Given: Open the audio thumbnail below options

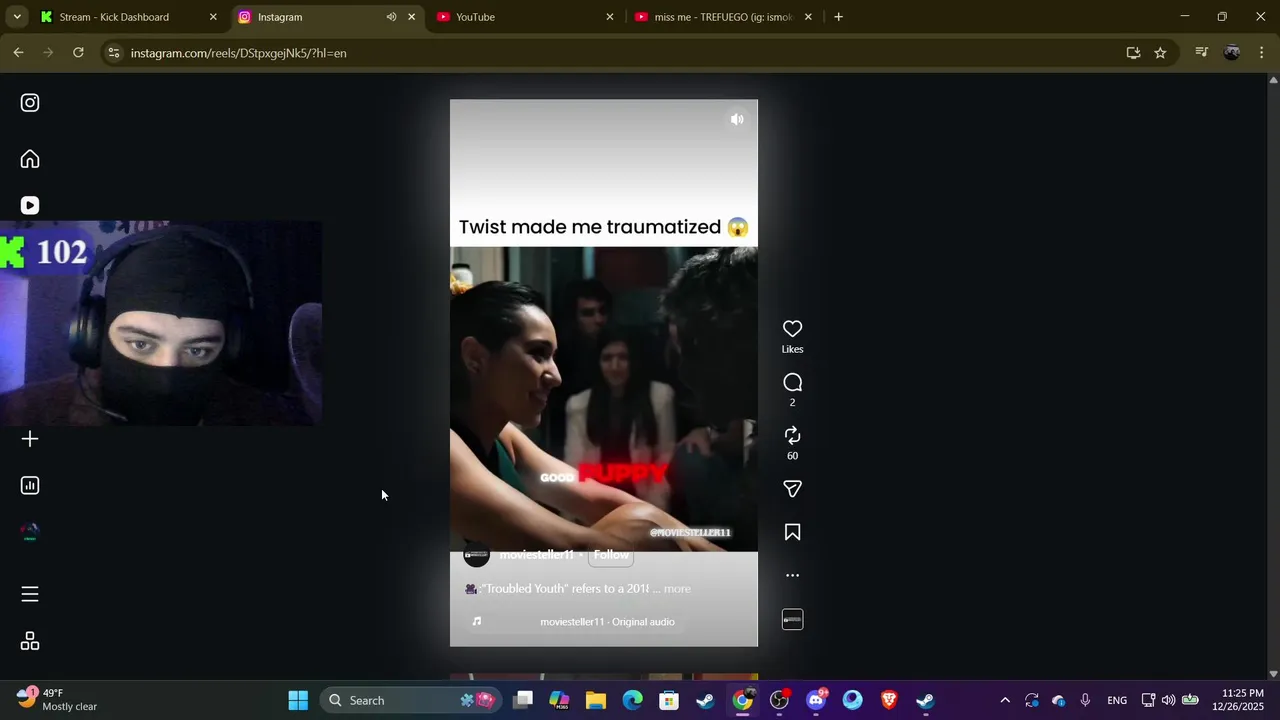Looking at the screenshot, I should pyautogui.click(x=792, y=620).
